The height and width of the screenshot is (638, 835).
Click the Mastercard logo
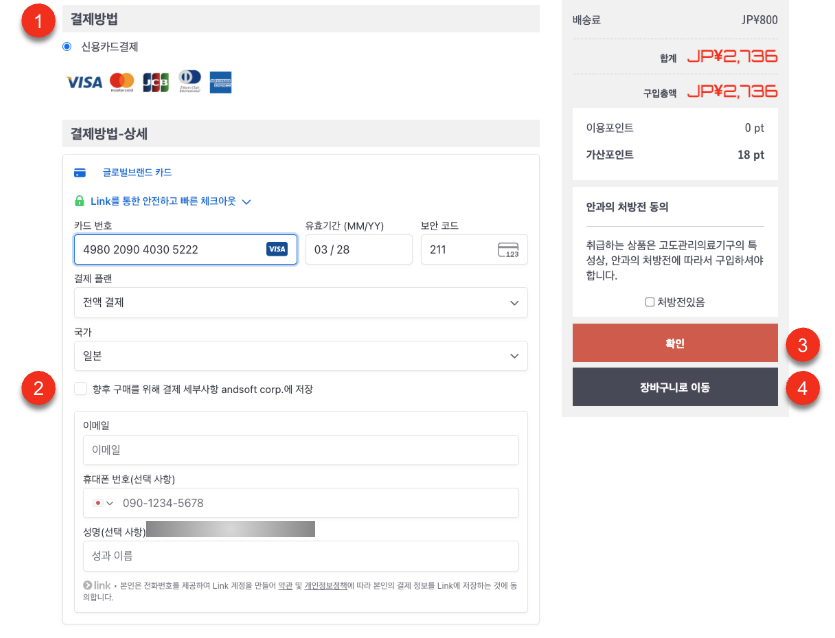click(122, 82)
